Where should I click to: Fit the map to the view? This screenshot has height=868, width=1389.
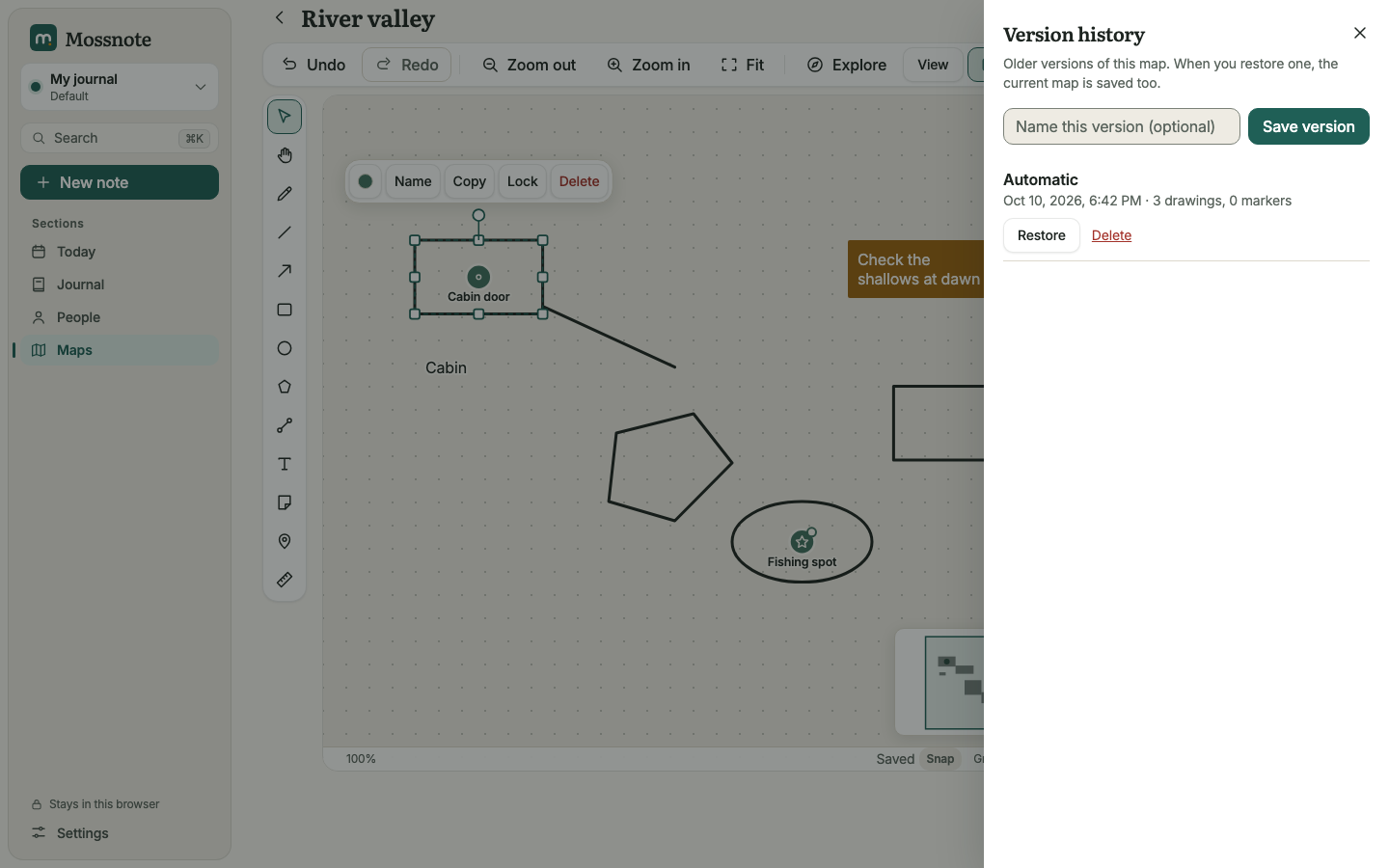coord(743,65)
